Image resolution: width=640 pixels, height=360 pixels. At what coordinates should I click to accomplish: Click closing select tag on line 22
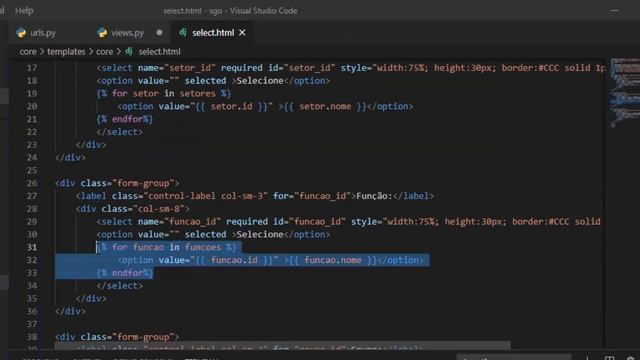(120, 132)
